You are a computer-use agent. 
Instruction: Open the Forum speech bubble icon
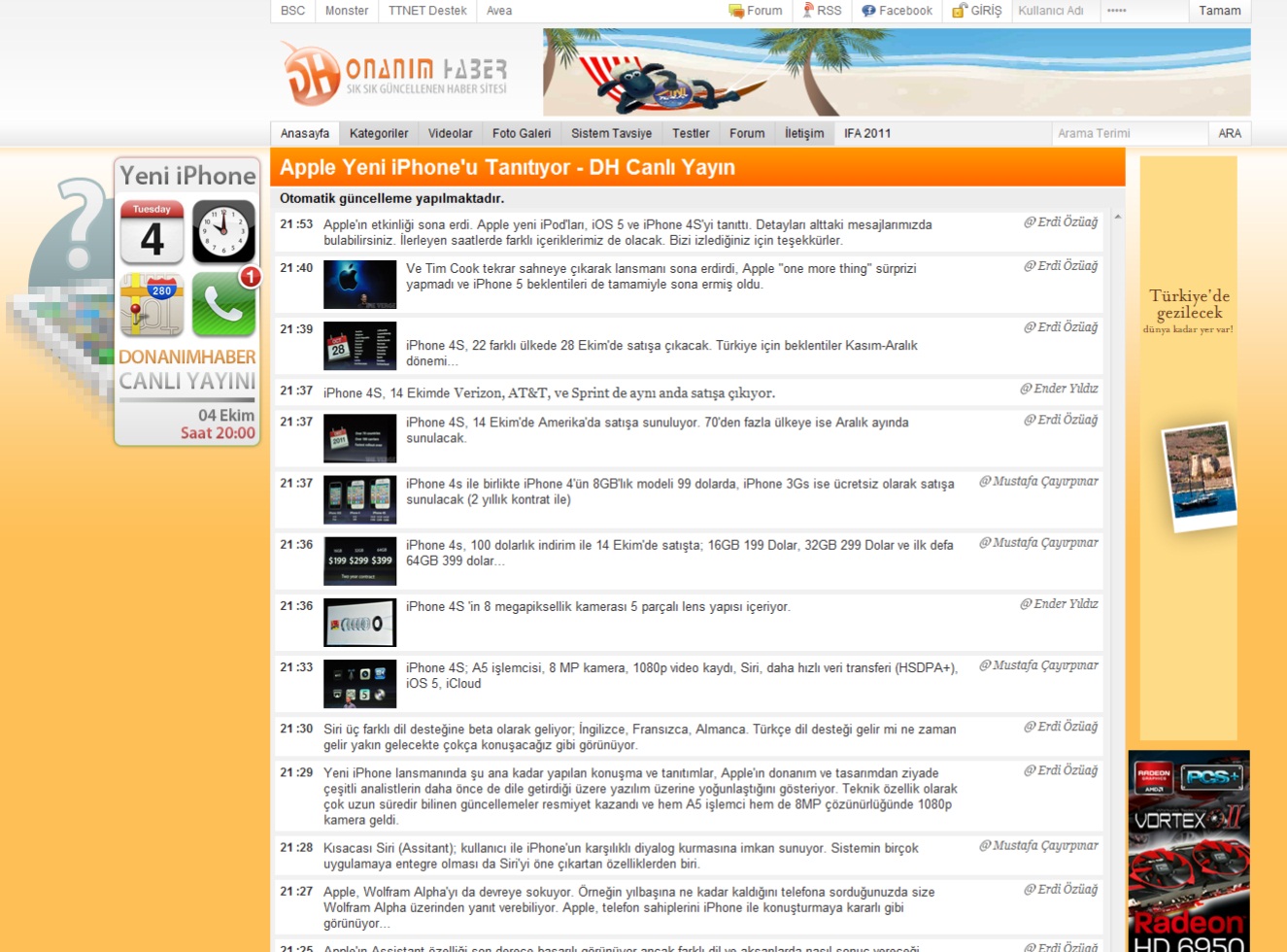pyautogui.click(x=736, y=11)
